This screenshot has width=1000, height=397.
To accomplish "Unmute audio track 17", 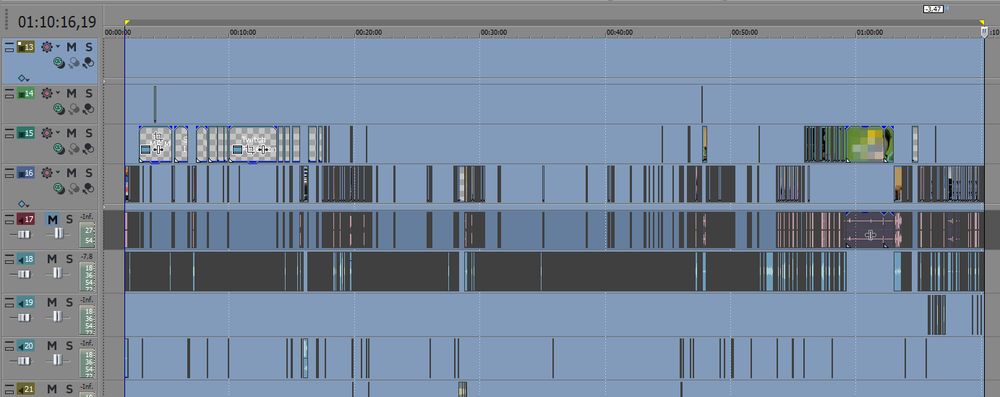I will point(52,220).
